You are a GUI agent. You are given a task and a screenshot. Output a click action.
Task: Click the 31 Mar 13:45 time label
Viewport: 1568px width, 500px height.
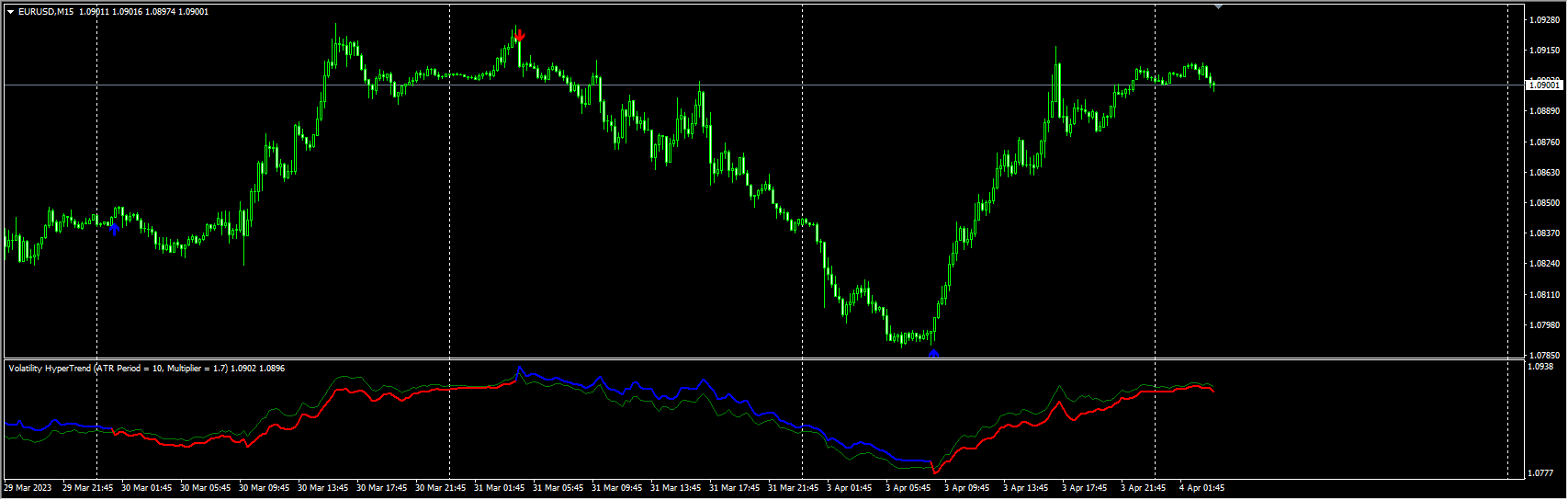pos(675,488)
